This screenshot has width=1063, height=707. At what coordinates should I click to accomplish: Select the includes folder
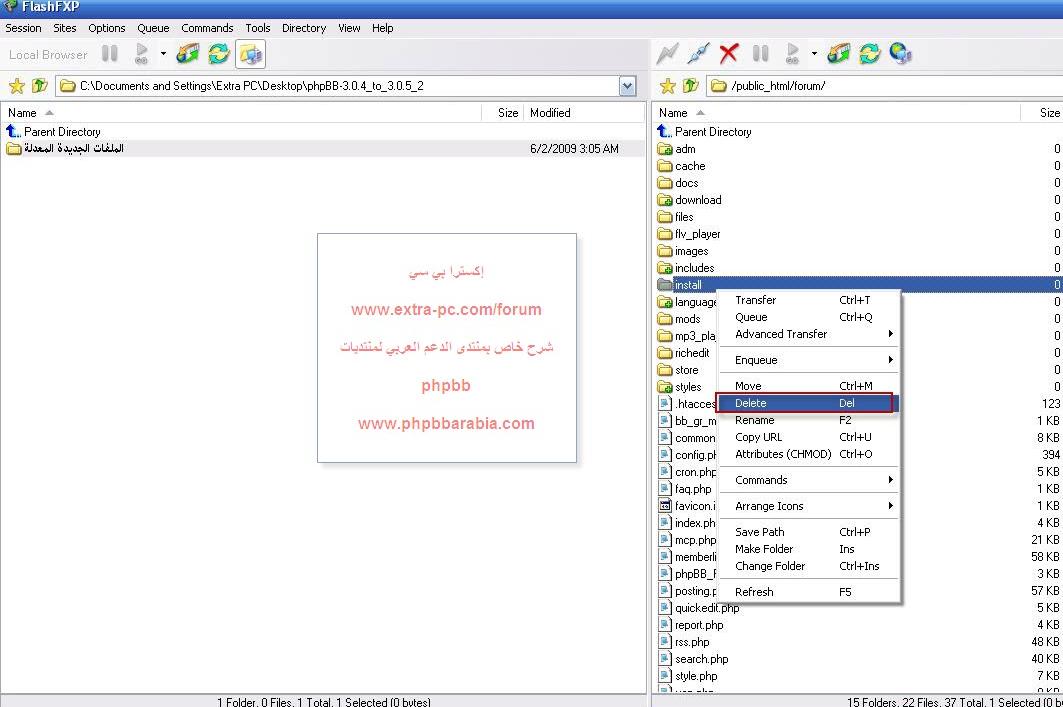[x=685, y=268]
